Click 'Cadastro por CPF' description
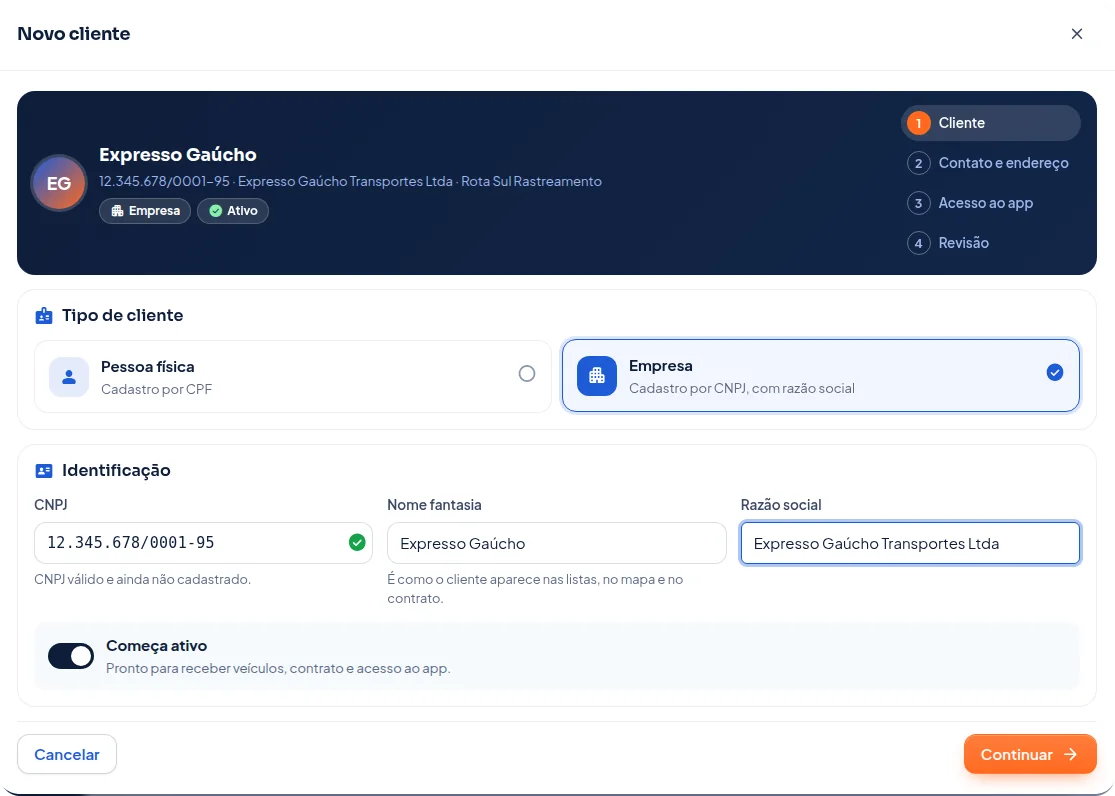Screen dimensions: 1115x796 pyautogui.click(x=156, y=389)
